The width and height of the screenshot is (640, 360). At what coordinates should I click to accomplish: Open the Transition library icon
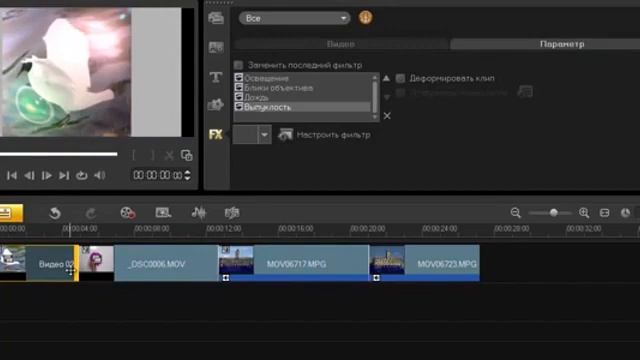[x=216, y=47]
